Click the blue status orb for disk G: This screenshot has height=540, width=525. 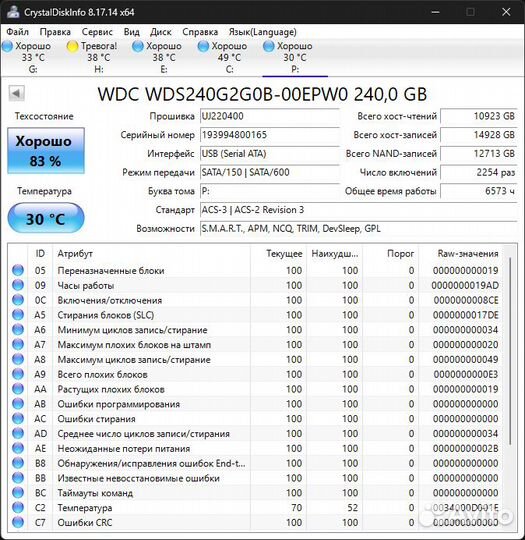(x=8, y=46)
